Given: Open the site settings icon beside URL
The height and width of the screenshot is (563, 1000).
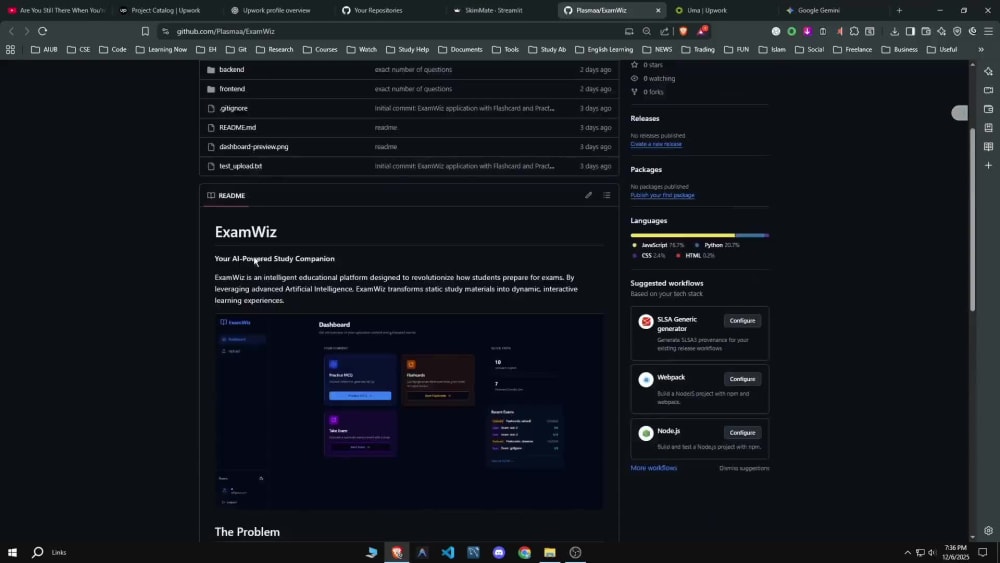Looking at the screenshot, I should click(x=166, y=31).
